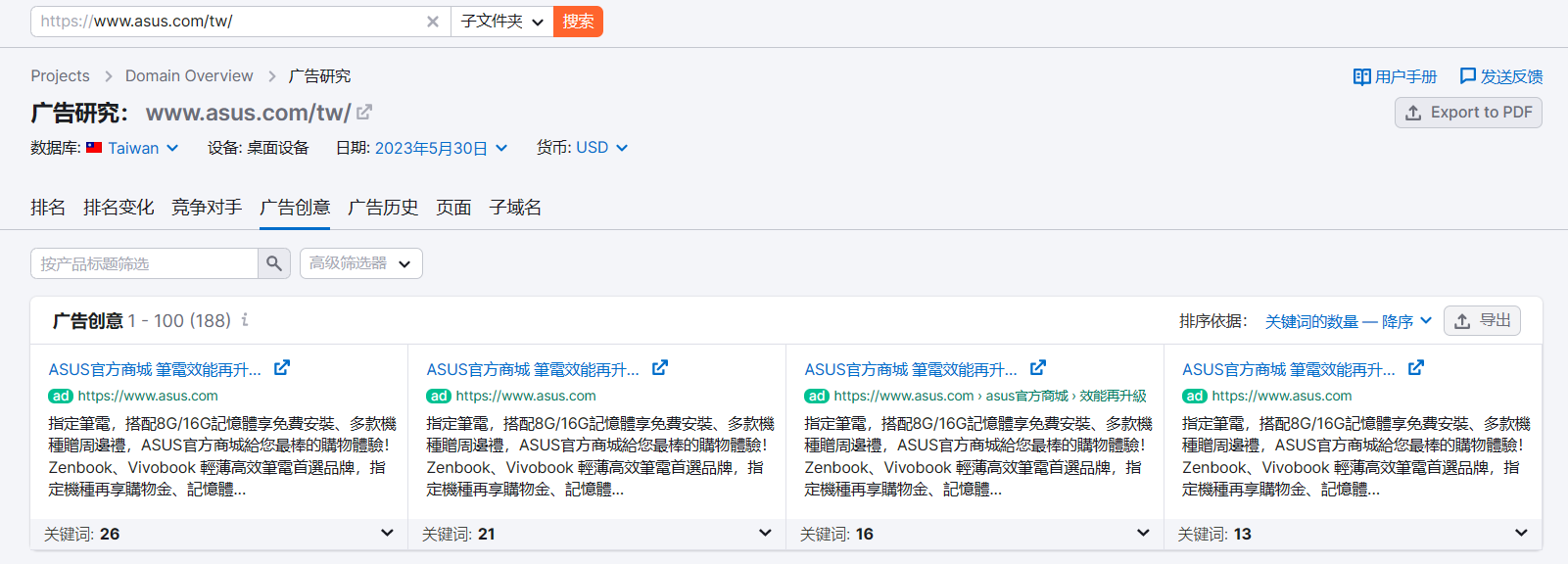Open ad title link of the 21-keyword card

pos(533,369)
